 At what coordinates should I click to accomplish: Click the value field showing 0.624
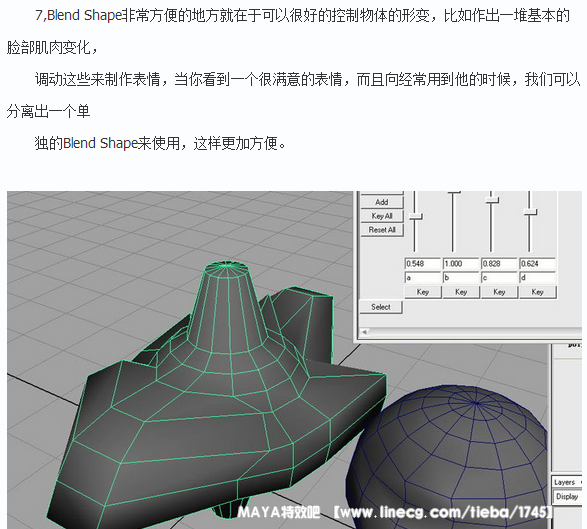(x=537, y=264)
